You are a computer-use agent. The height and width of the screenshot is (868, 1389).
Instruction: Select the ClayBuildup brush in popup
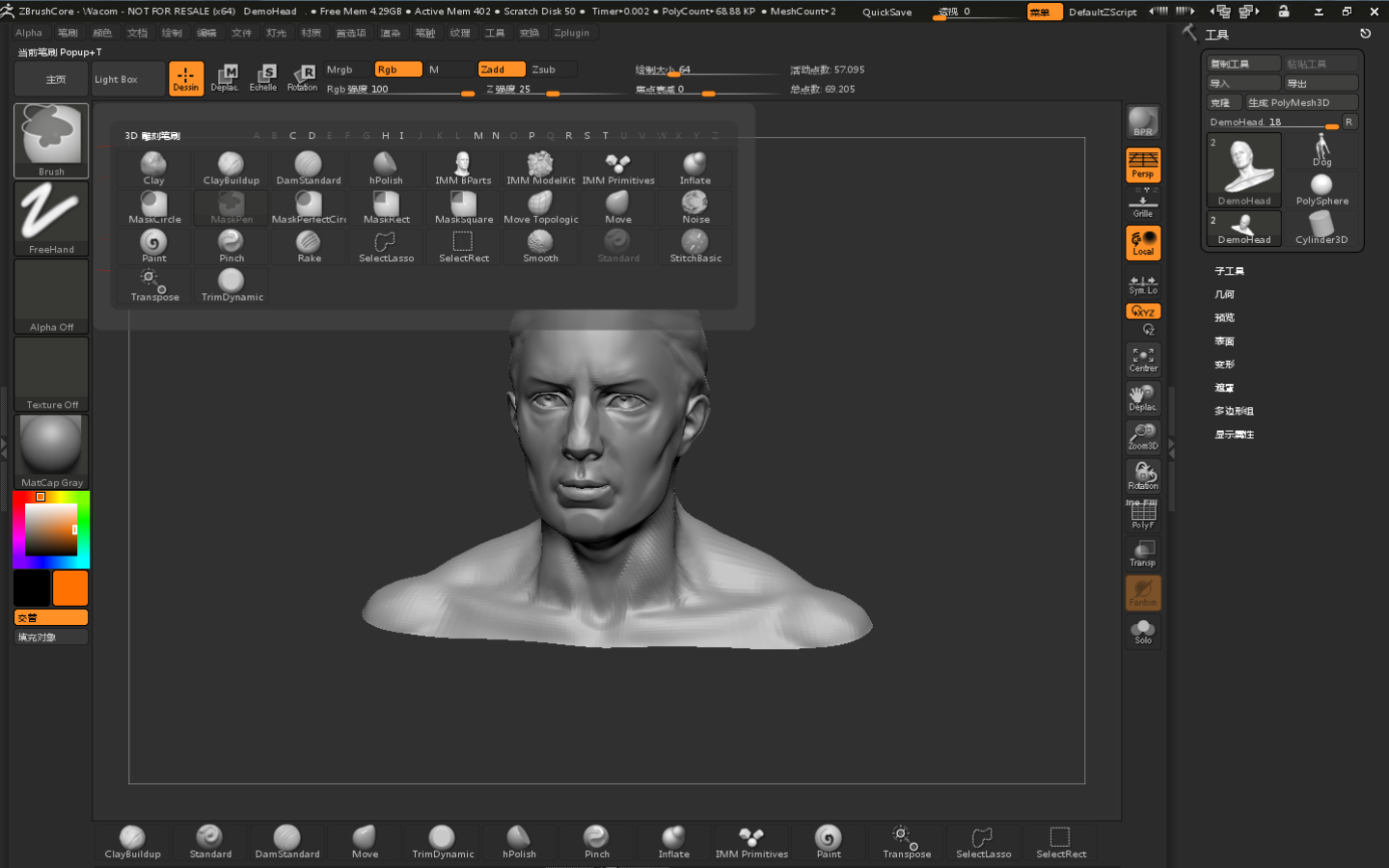[x=231, y=168]
